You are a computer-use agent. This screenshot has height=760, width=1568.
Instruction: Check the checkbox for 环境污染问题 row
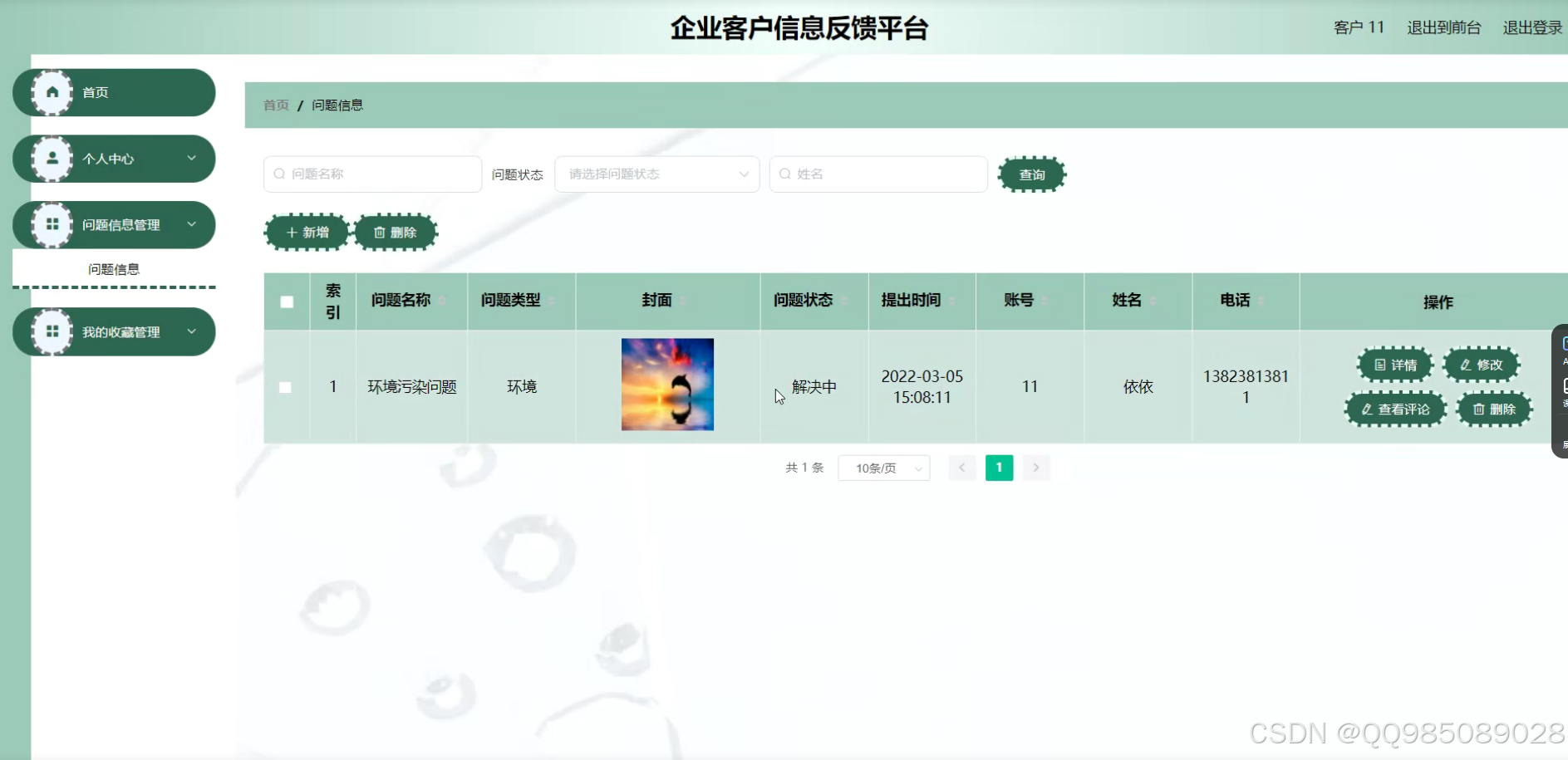(286, 387)
